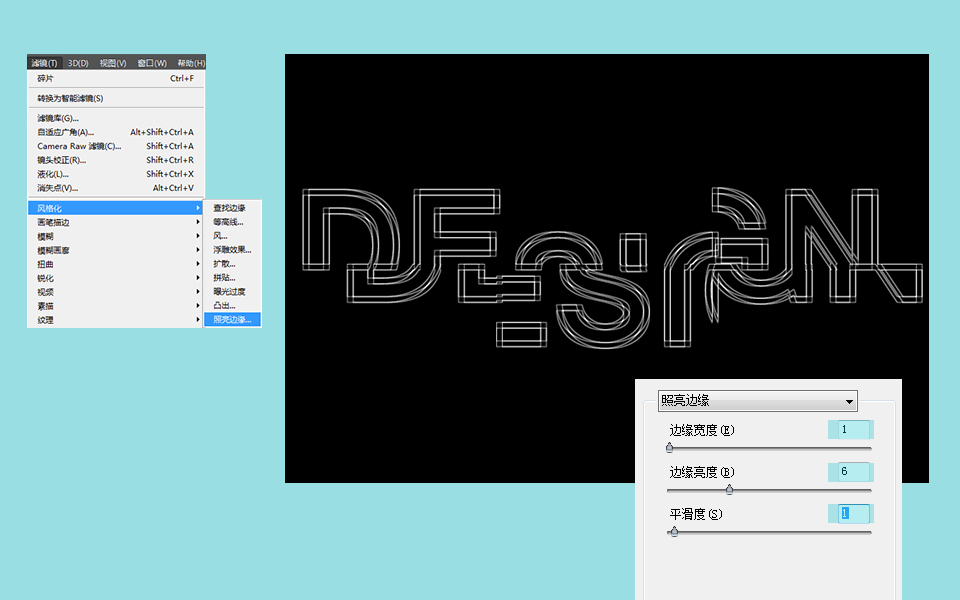The height and width of the screenshot is (600, 960).
Task: Click the 边缘宽度 slider handle
Action: (670, 448)
